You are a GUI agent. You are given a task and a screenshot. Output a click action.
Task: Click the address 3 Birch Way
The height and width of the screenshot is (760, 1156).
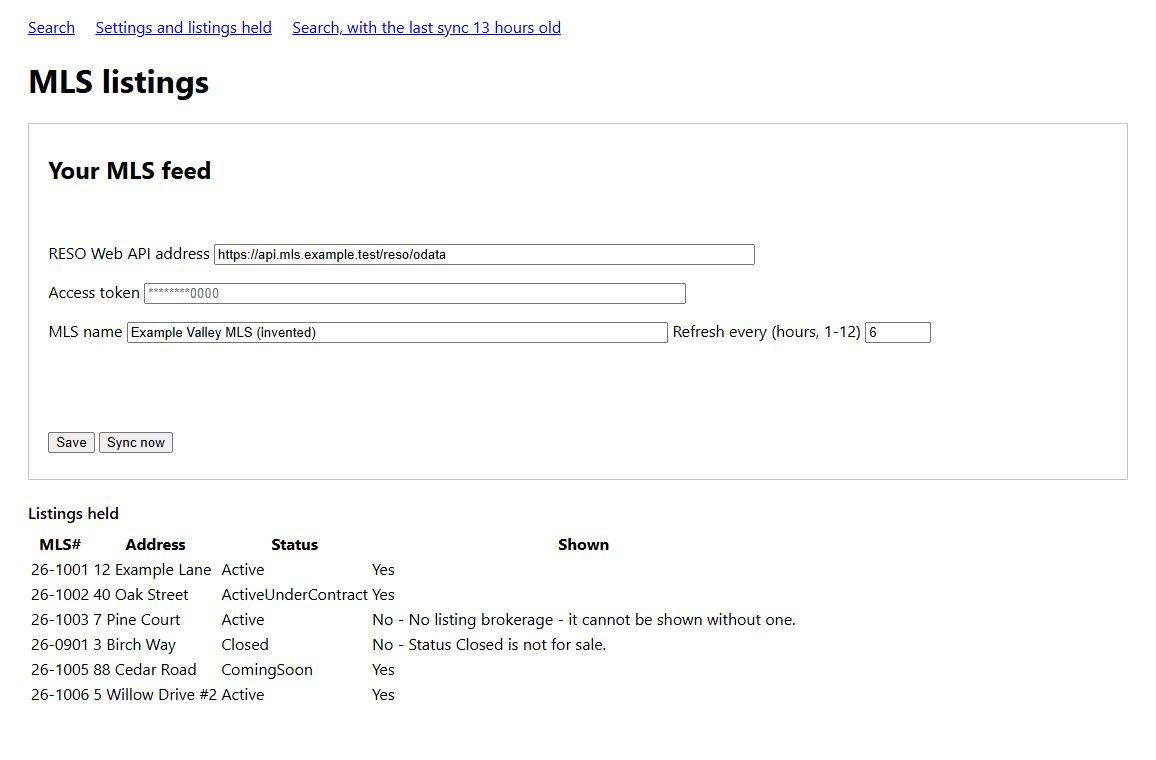135,645
